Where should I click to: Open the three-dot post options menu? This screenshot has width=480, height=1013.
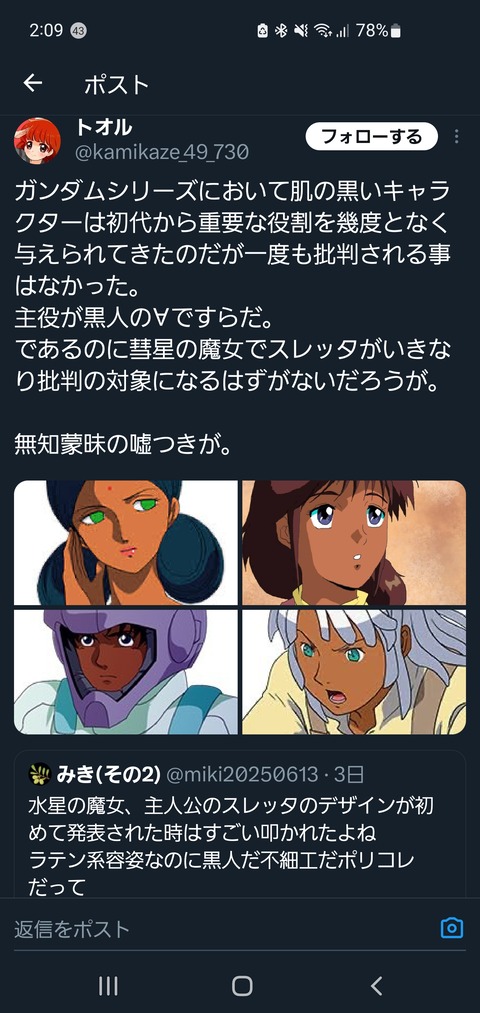coord(457,136)
